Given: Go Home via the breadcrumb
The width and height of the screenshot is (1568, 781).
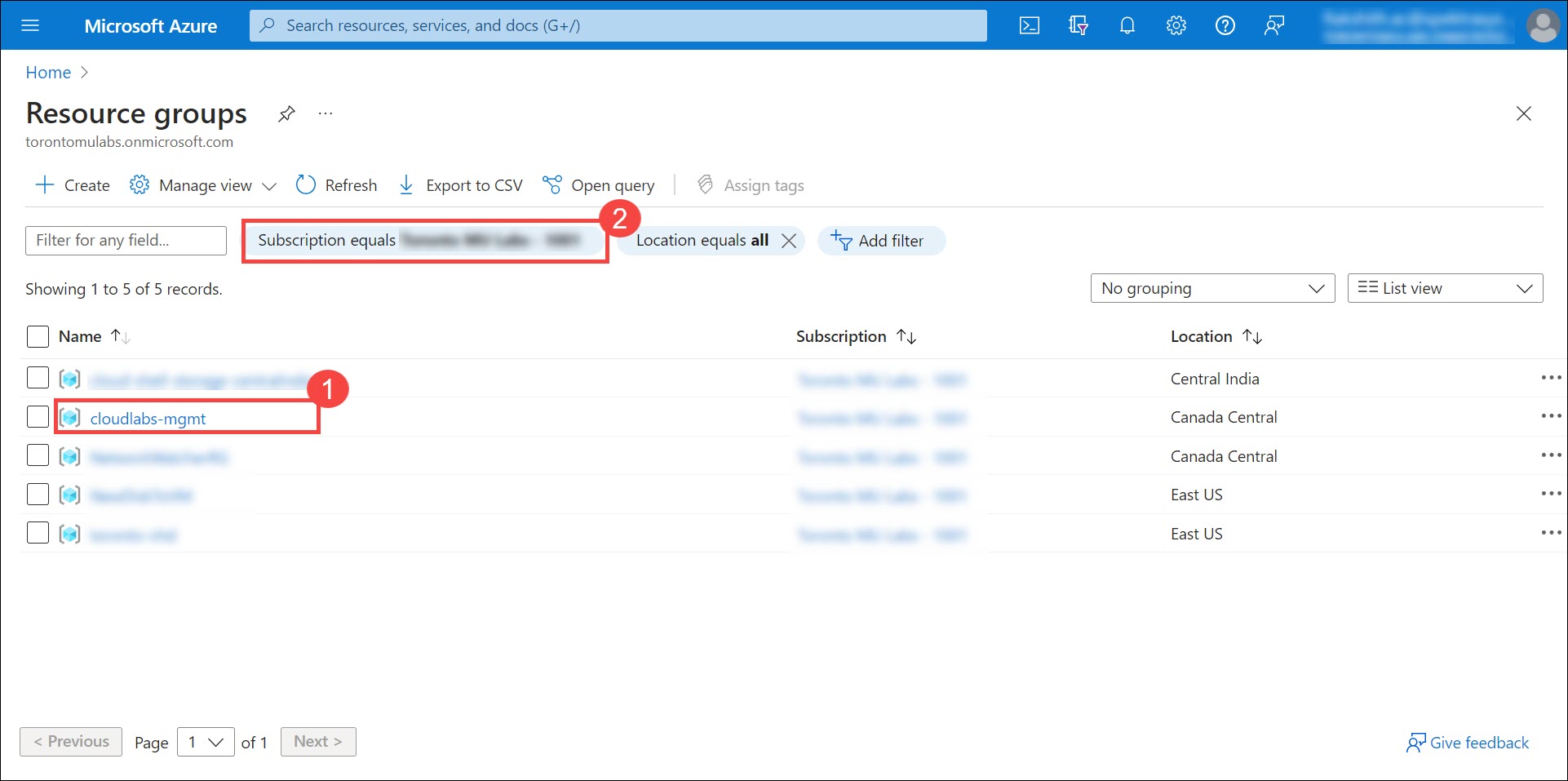Looking at the screenshot, I should [x=48, y=73].
